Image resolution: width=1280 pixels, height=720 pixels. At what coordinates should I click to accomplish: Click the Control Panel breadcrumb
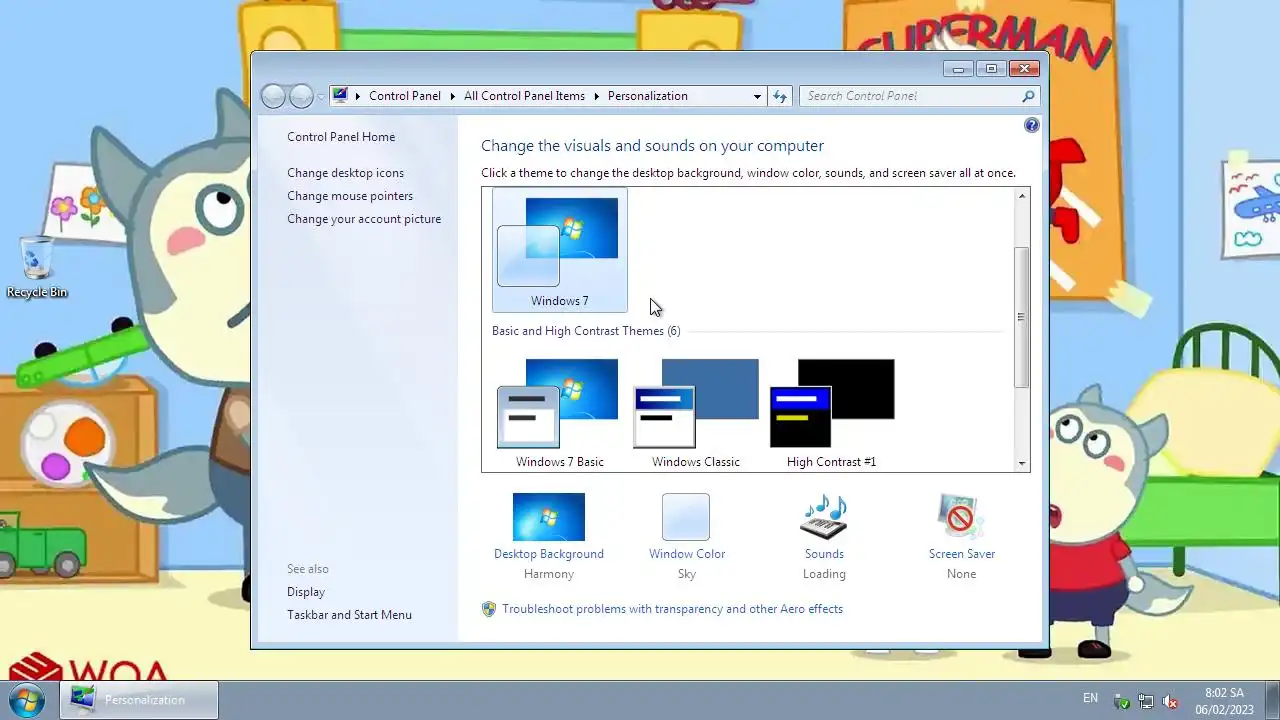[x=405, y=96]
